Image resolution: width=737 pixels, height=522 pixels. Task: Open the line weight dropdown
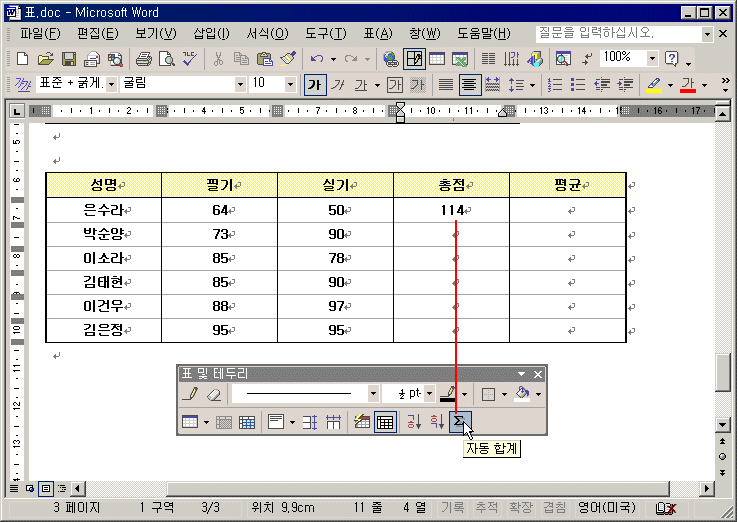click(x=428, y=394)
